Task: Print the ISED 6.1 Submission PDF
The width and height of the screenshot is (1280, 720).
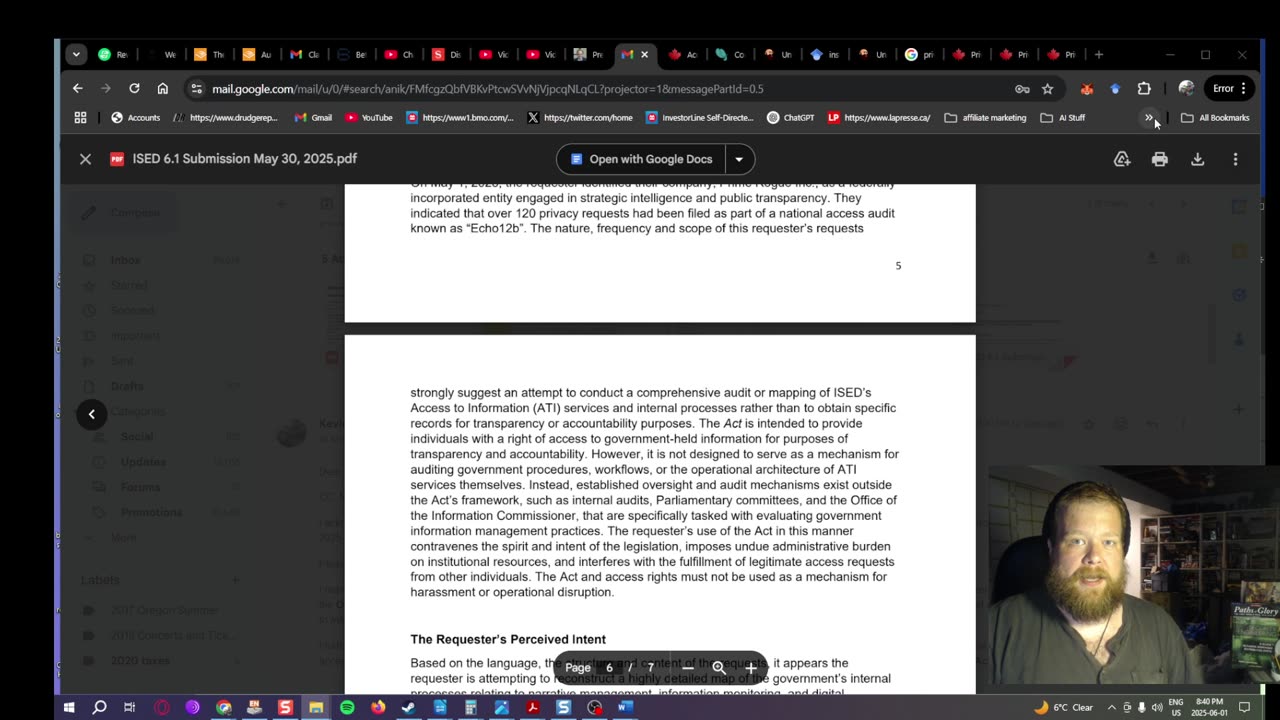Action: 1159,159
